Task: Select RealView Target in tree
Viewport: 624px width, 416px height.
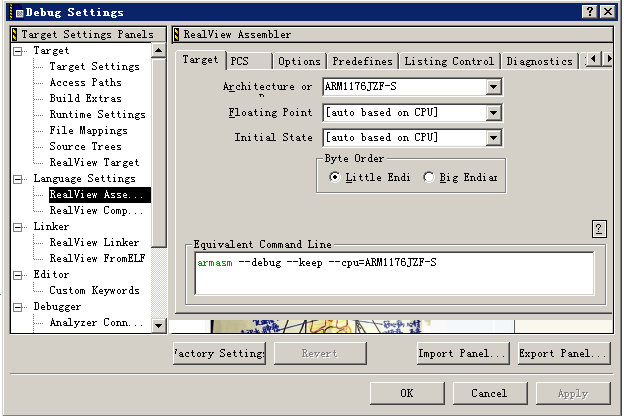Action: (x=94, y=162)
